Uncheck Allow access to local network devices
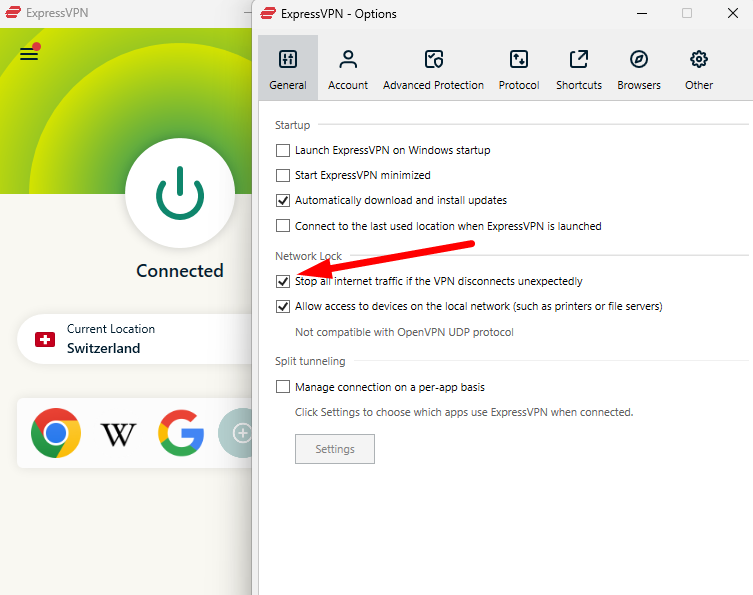The image size is (753, 595). 283,306
